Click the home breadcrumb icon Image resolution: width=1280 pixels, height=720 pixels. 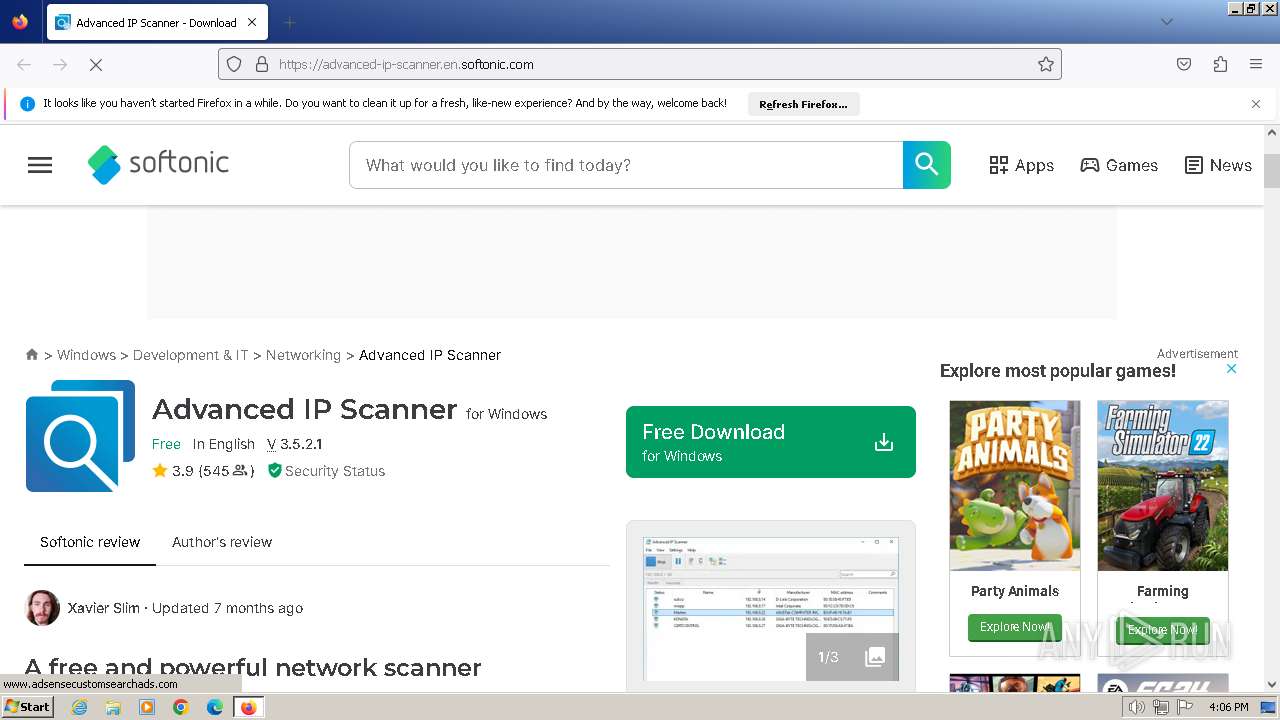pos(32,354)
